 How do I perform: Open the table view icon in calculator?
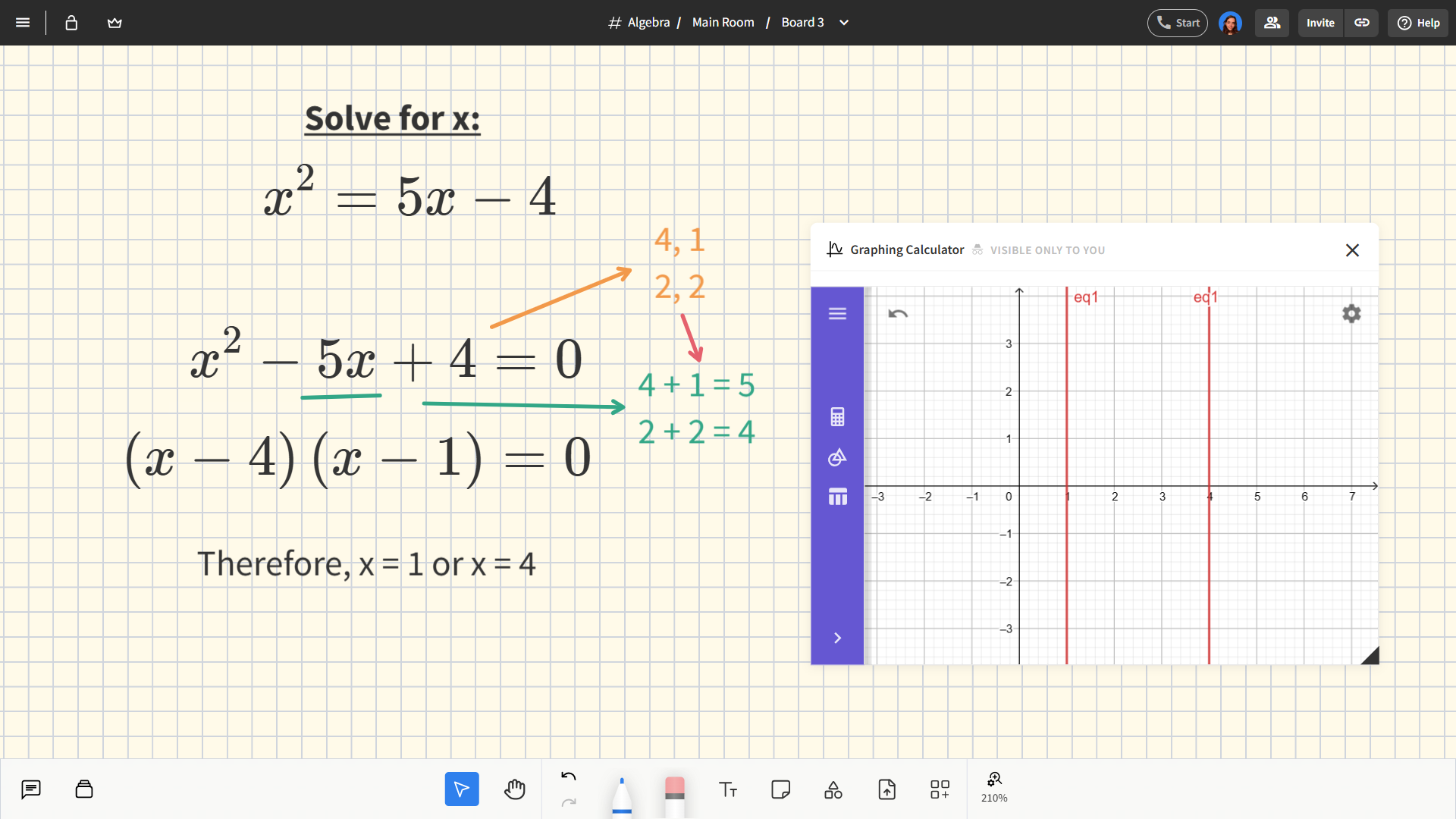click(837, 497)
